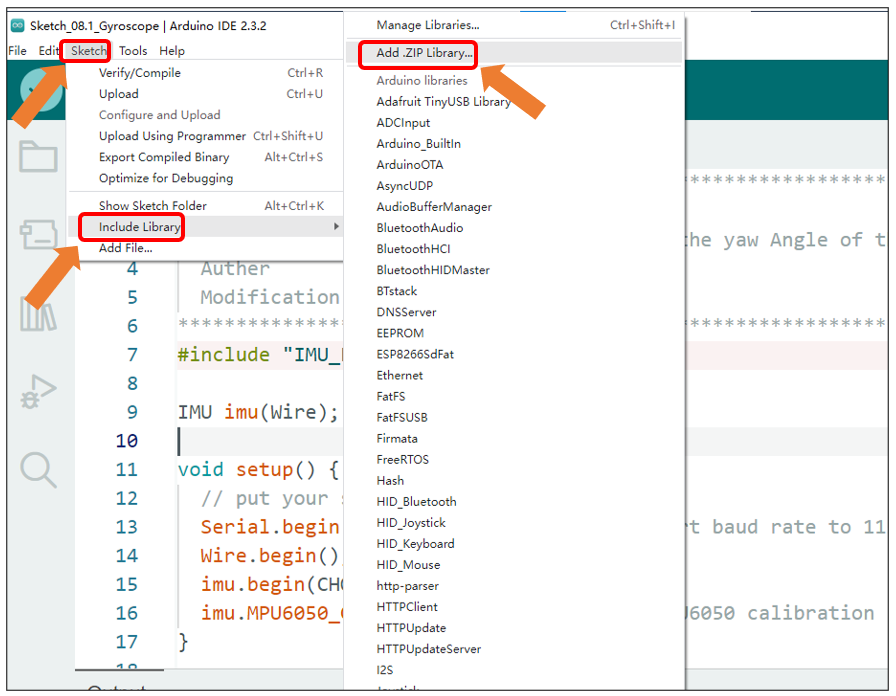Viewport: 896px width, 696px height.
Task: Place cursor on empty editor line 10
Action: point(260,441)
